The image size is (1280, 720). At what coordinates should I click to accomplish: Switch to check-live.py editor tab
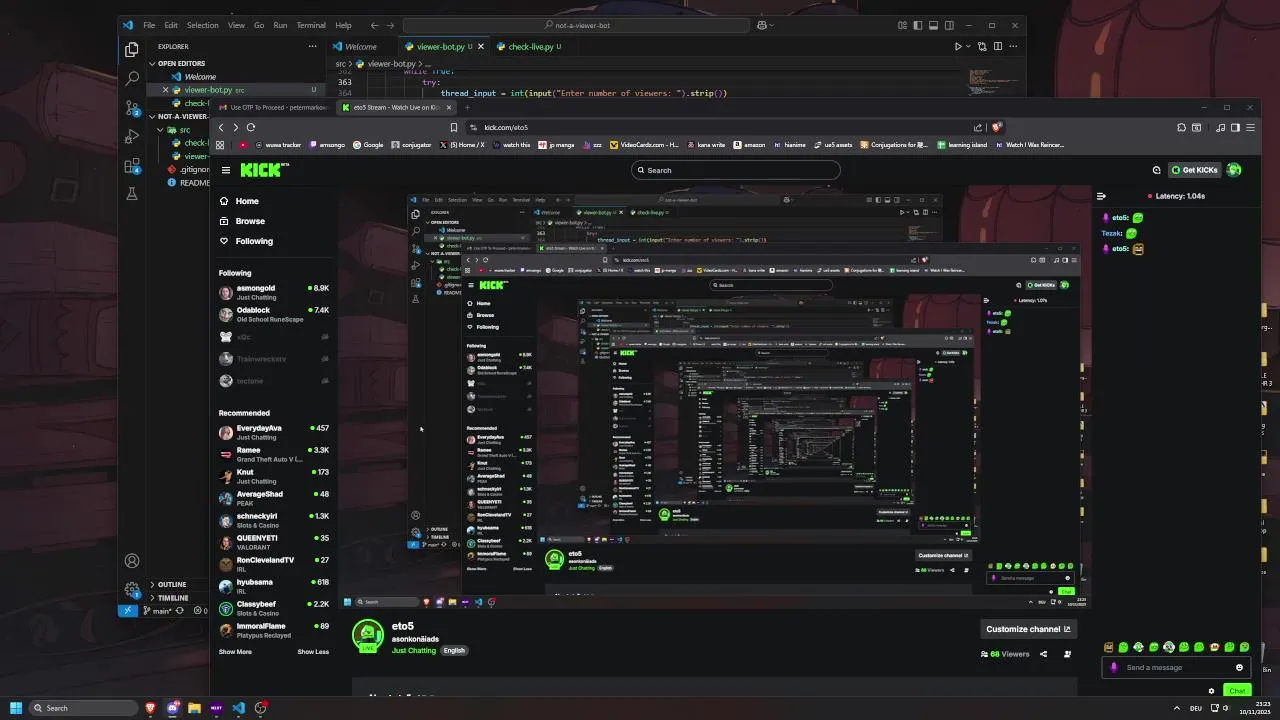point(530,46)
